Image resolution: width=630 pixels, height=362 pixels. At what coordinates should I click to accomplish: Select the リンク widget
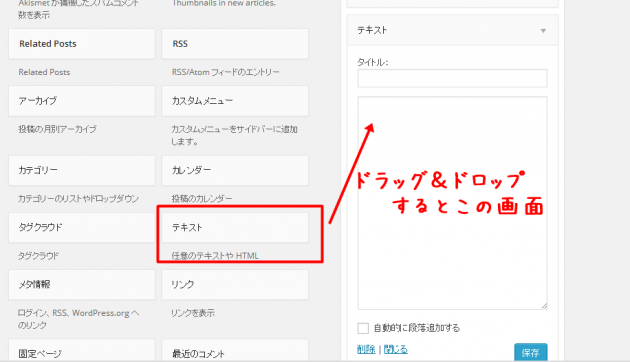235,284
